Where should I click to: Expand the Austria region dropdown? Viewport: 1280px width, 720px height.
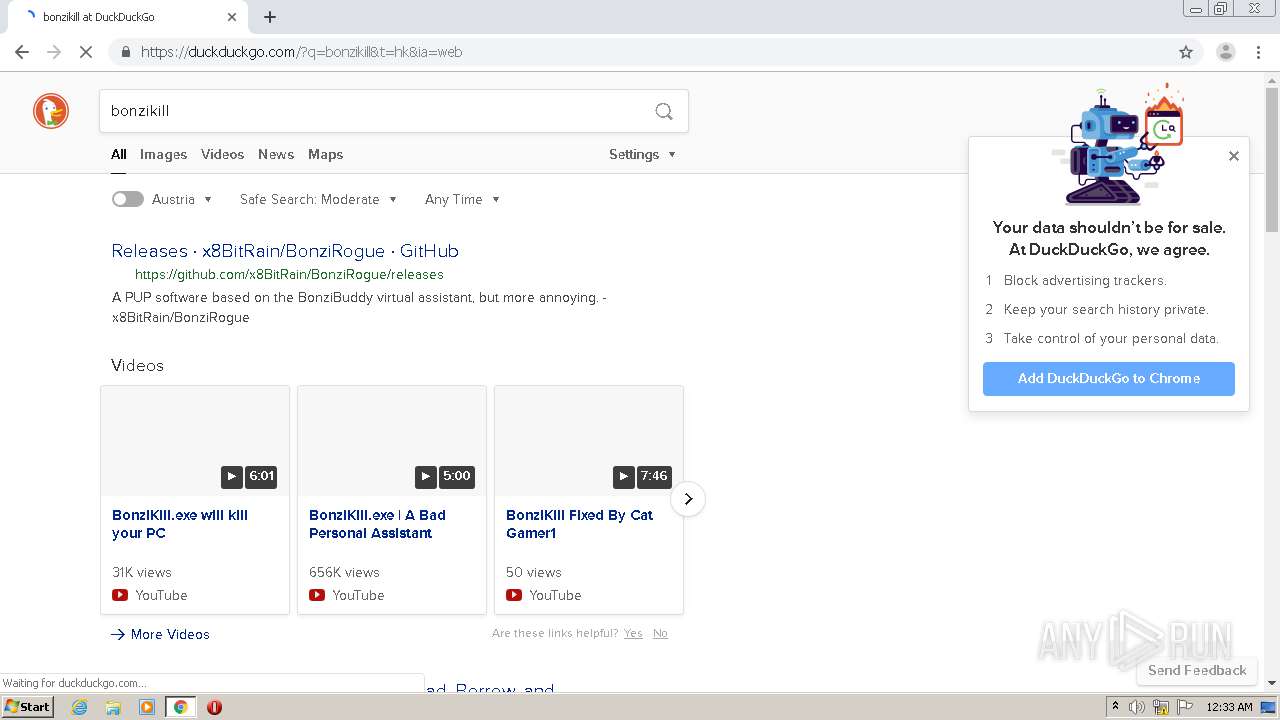coord(182,199)
